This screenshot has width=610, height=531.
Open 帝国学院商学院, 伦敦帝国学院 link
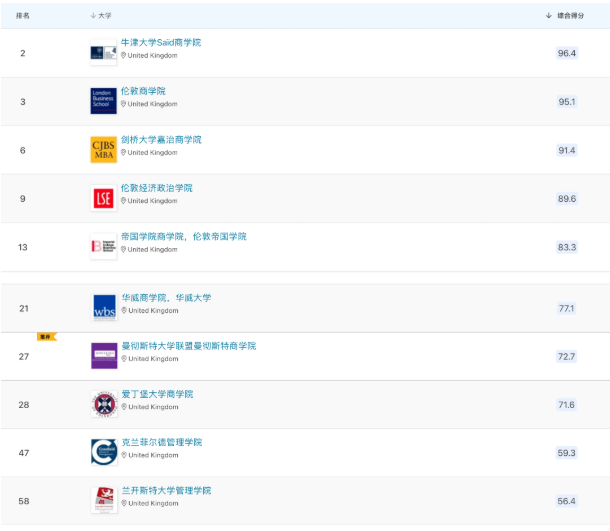click(184, 237)
